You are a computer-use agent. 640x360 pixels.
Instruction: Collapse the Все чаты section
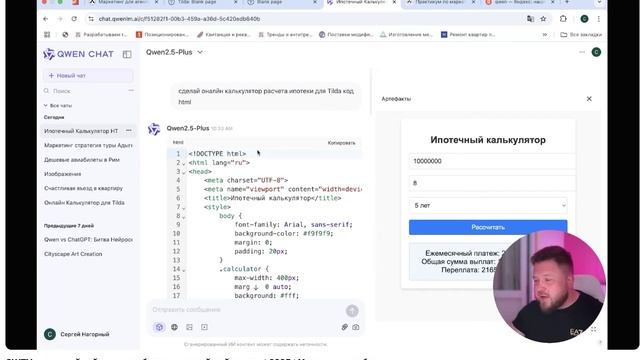pos(58,105)
